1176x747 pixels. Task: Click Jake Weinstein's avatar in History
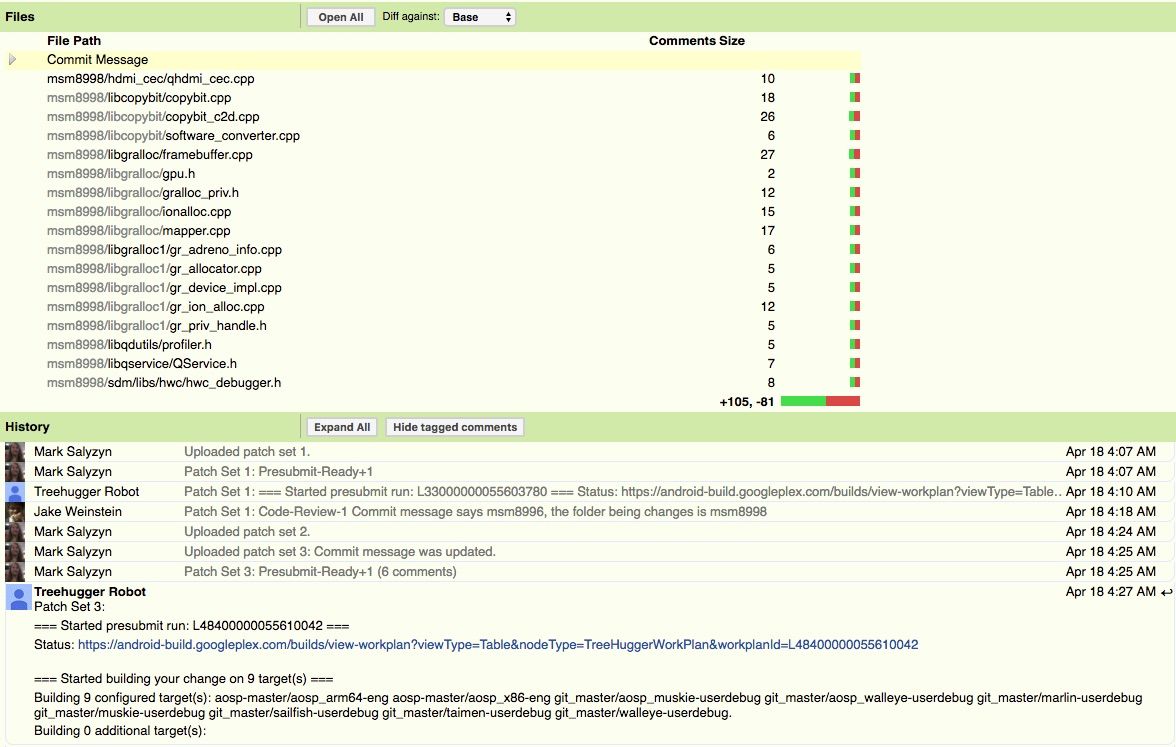[x=15, y=512]
